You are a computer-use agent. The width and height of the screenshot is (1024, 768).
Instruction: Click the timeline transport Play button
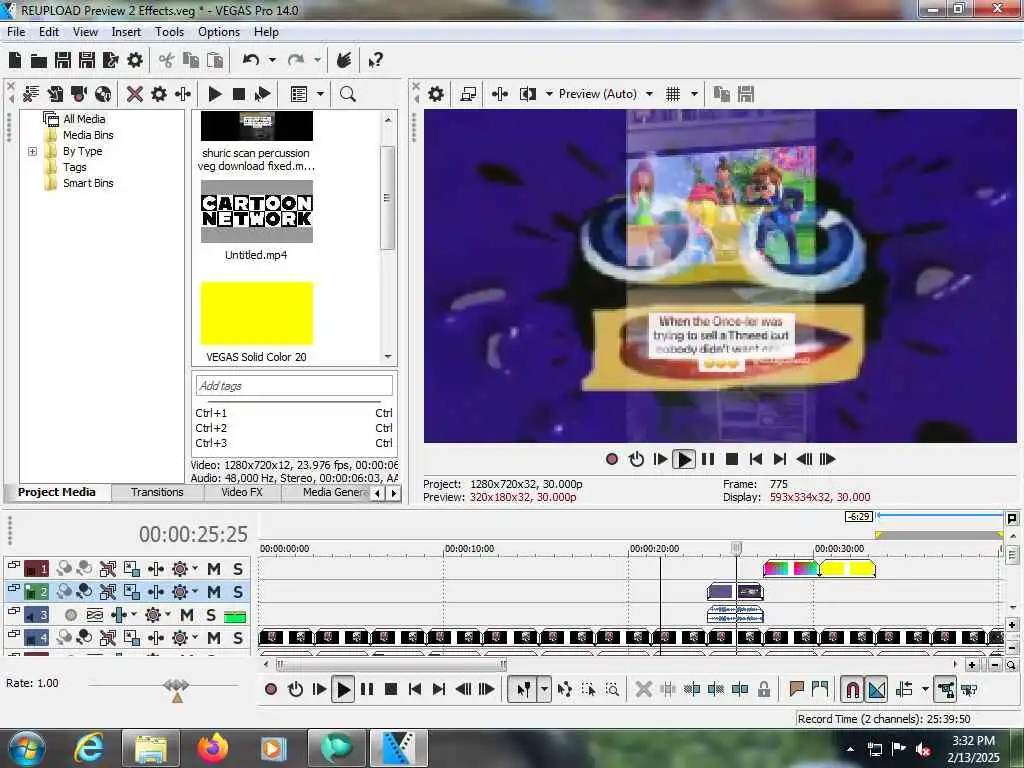tap(343, 689)
